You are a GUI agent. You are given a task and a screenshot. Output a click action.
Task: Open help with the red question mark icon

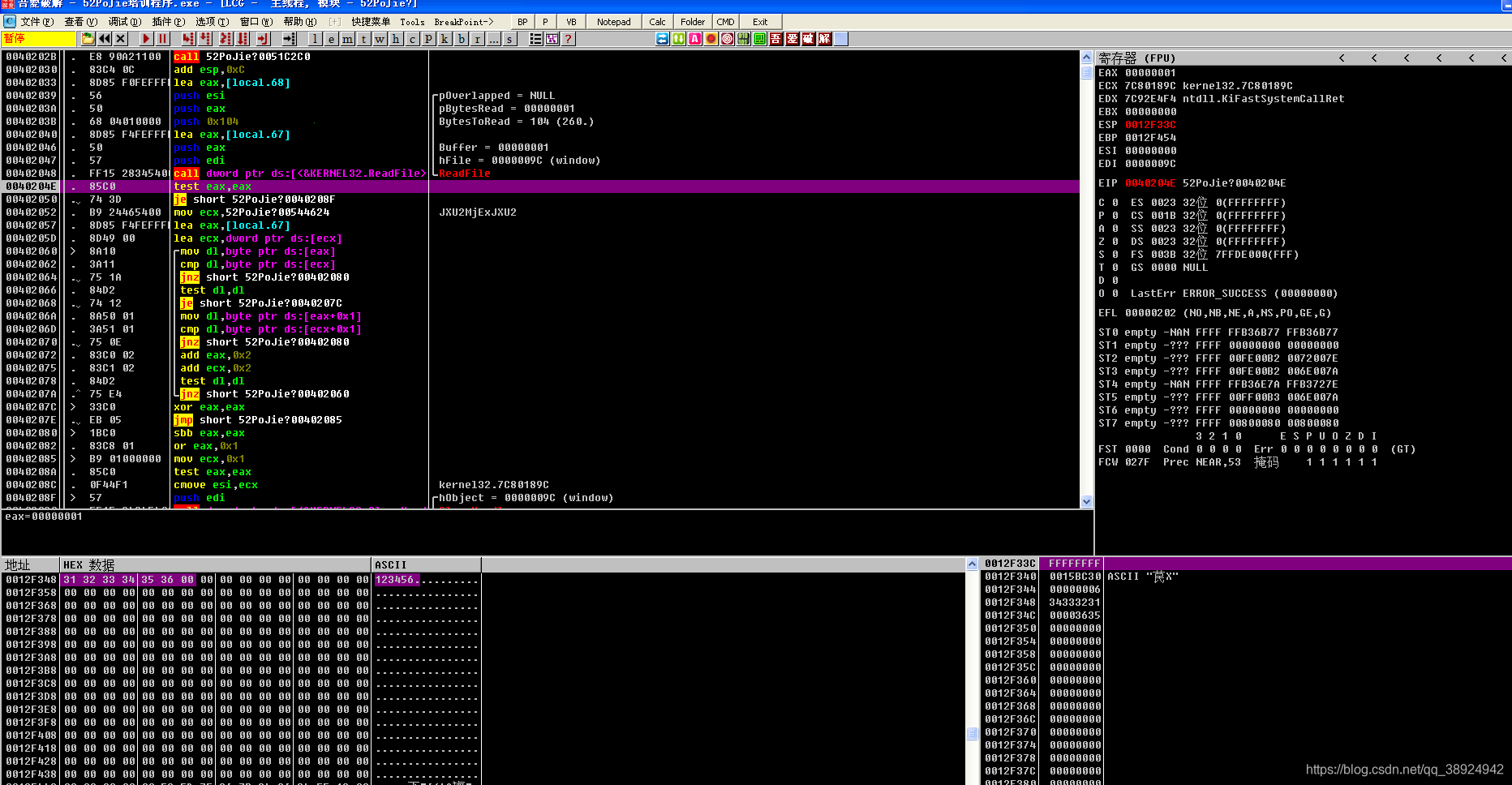pos(569,39)
